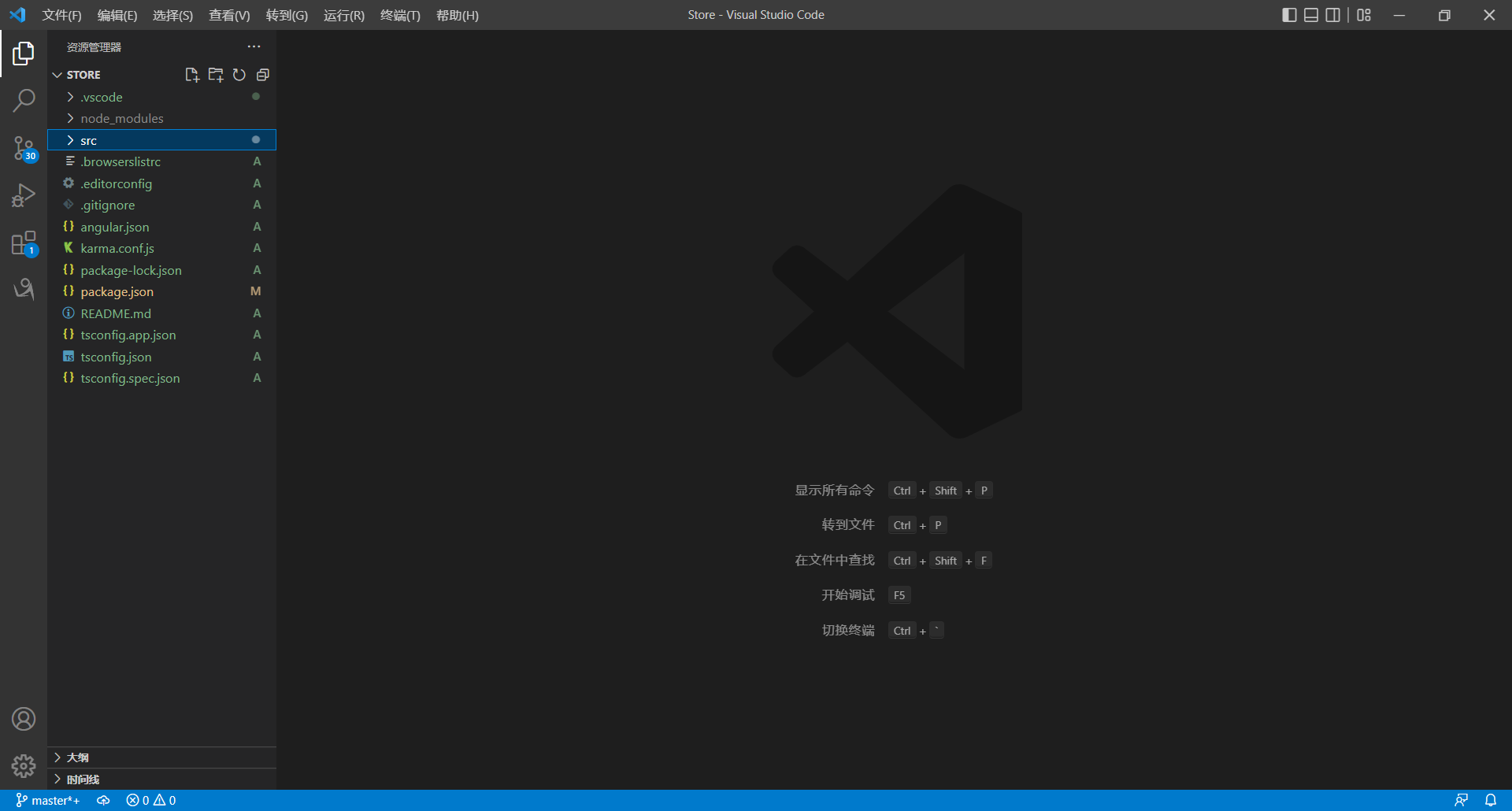This screenshot has height=811, width=1512.
Task: Open the Extensions view in activity bar
Action: pos(24,243)
